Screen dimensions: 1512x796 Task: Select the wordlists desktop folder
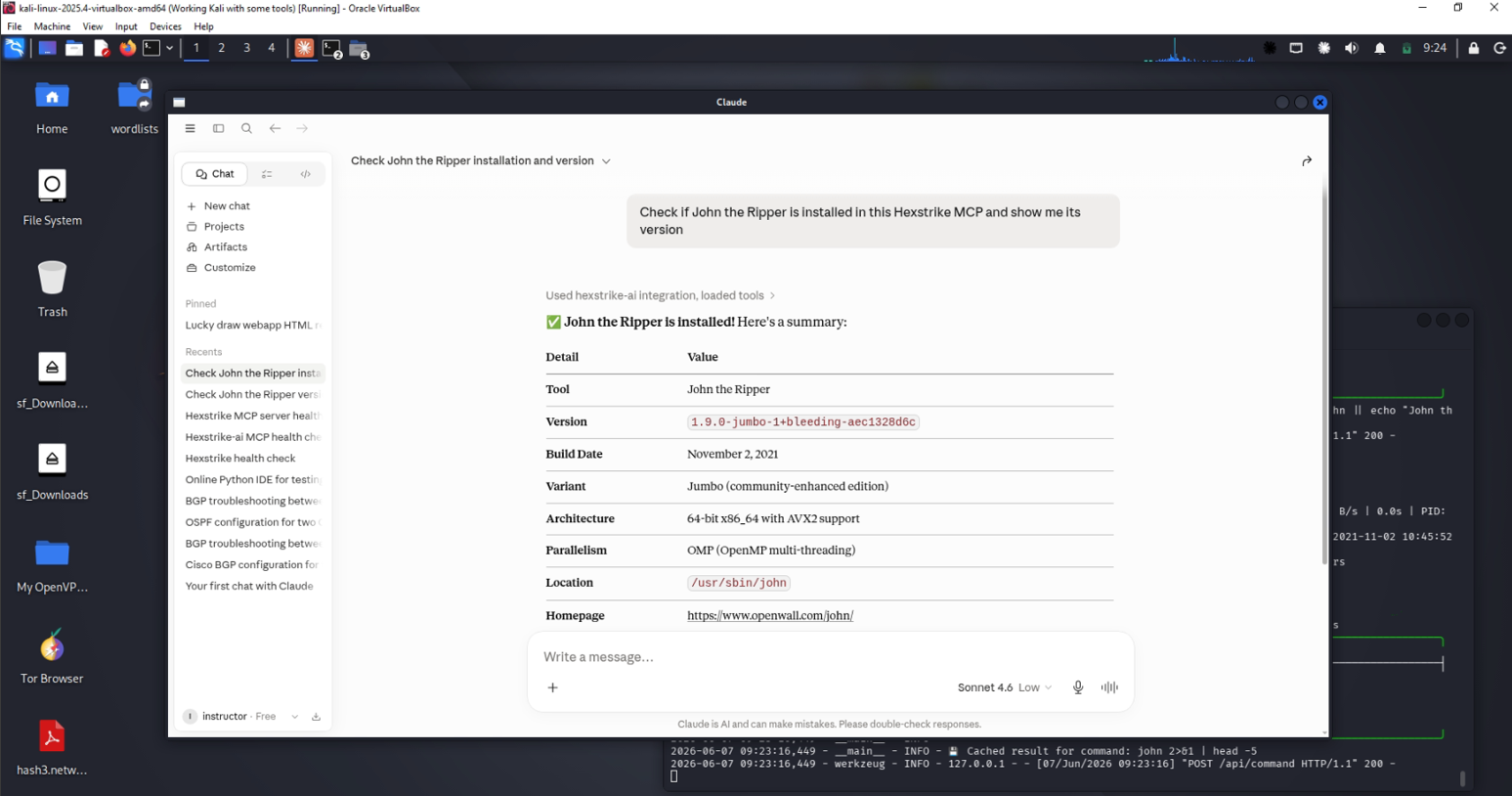pos(135,108)
